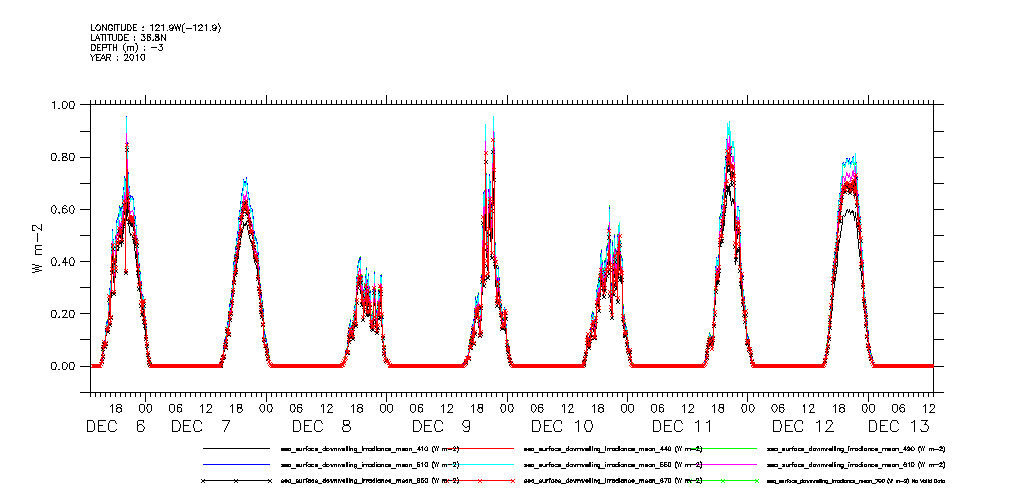The image size is (1009, 504).
Task: Select the DEC 8 date label
Action: coord(322,426)
